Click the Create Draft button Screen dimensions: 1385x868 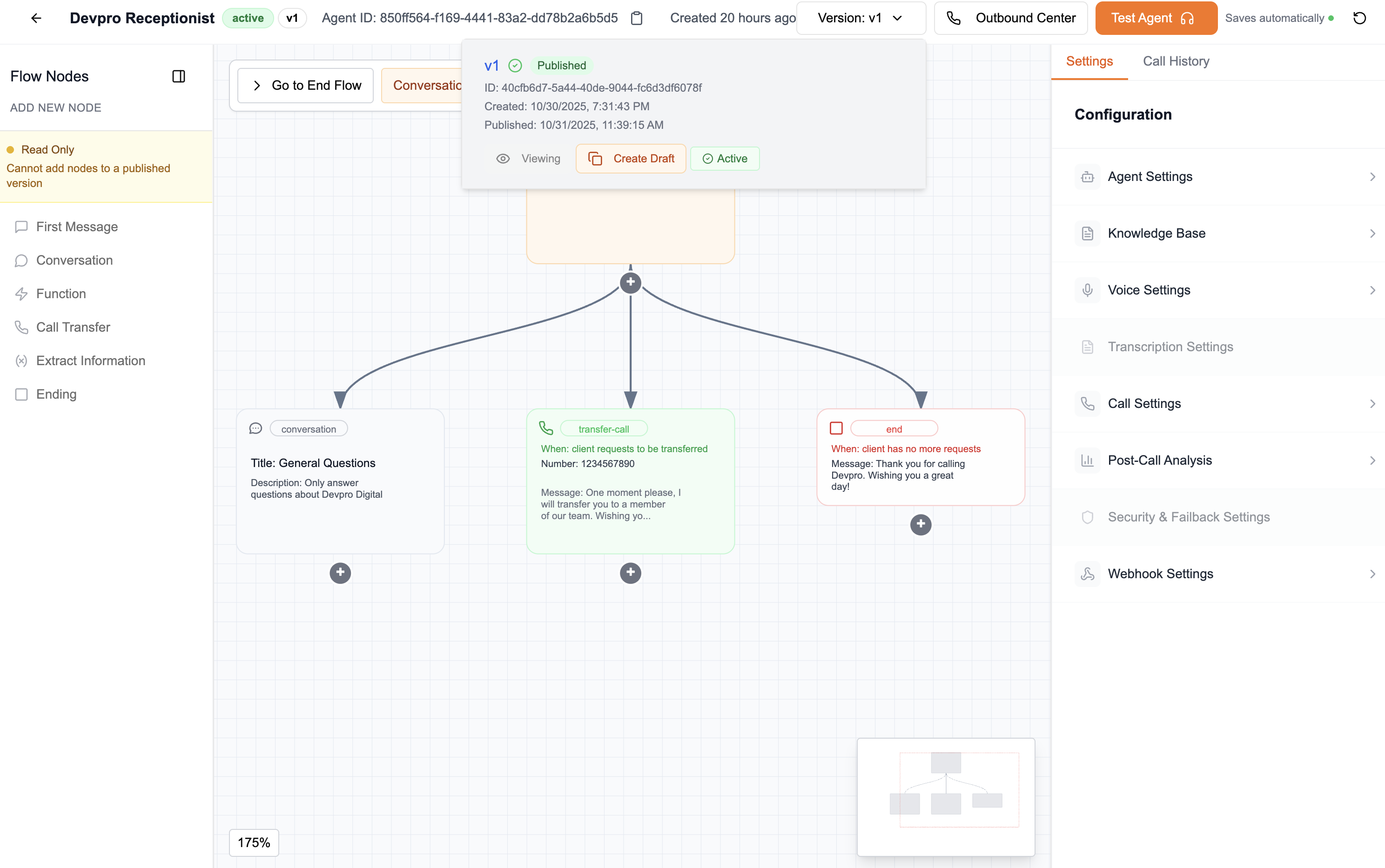(x=631, y=159)
